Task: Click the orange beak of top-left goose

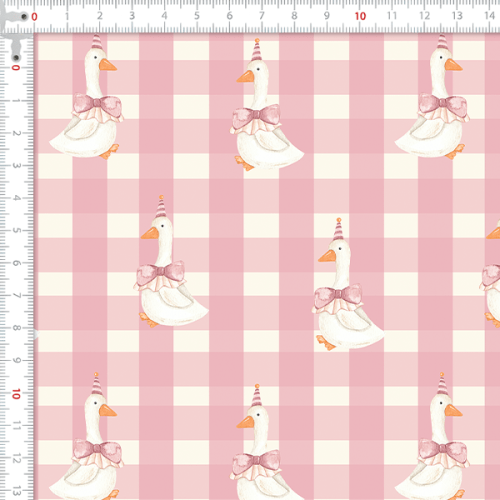Action: [107, 65]
